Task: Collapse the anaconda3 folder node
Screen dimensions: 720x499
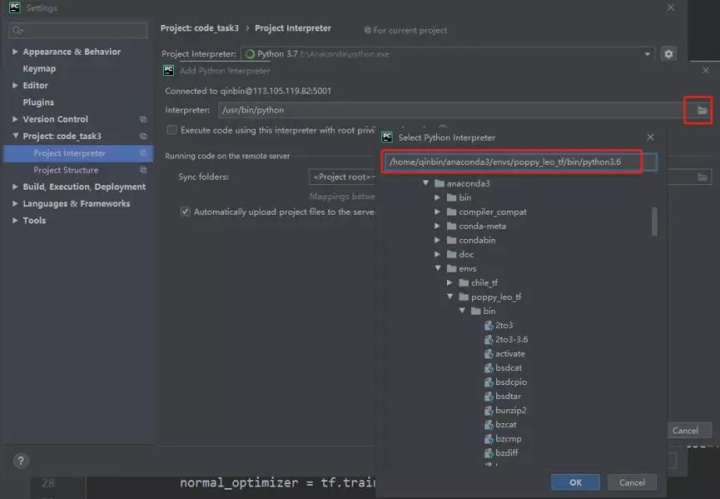Action: tap(426, 183)
